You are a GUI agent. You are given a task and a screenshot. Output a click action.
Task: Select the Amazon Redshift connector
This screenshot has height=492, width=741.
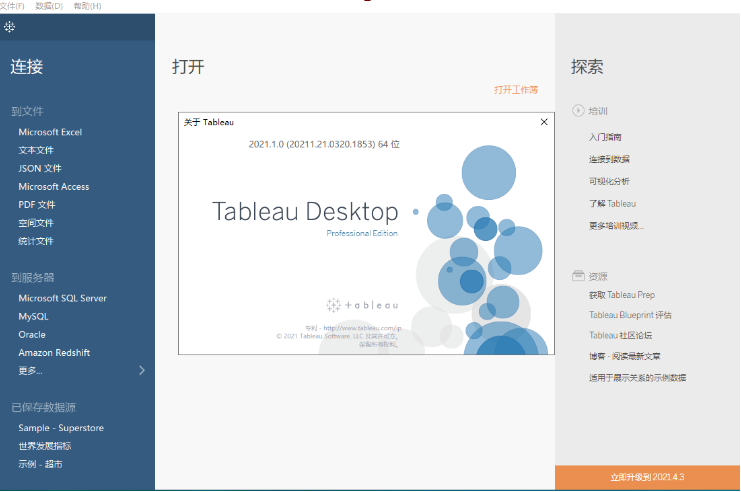coord(54,353)
